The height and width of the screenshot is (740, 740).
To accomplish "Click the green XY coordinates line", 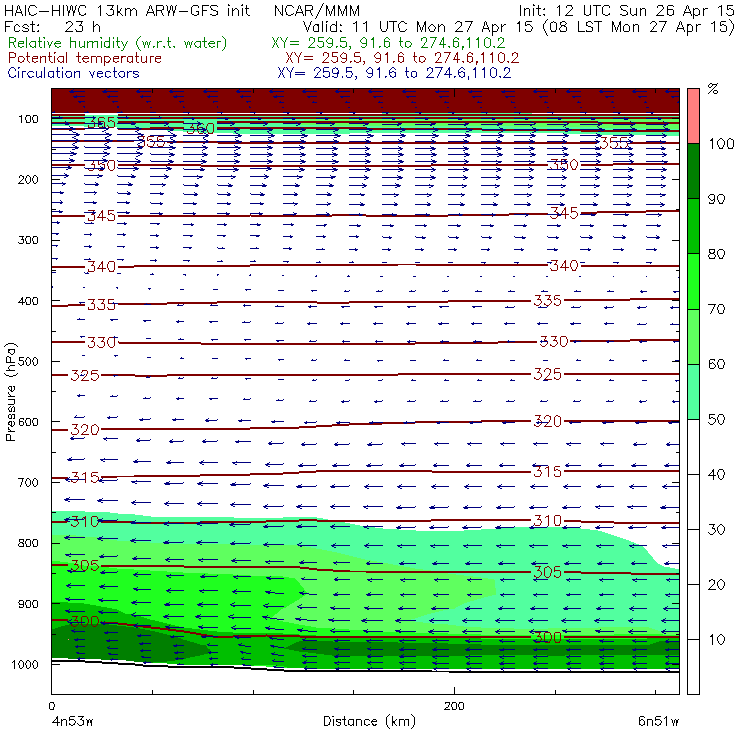I will 388,43.
